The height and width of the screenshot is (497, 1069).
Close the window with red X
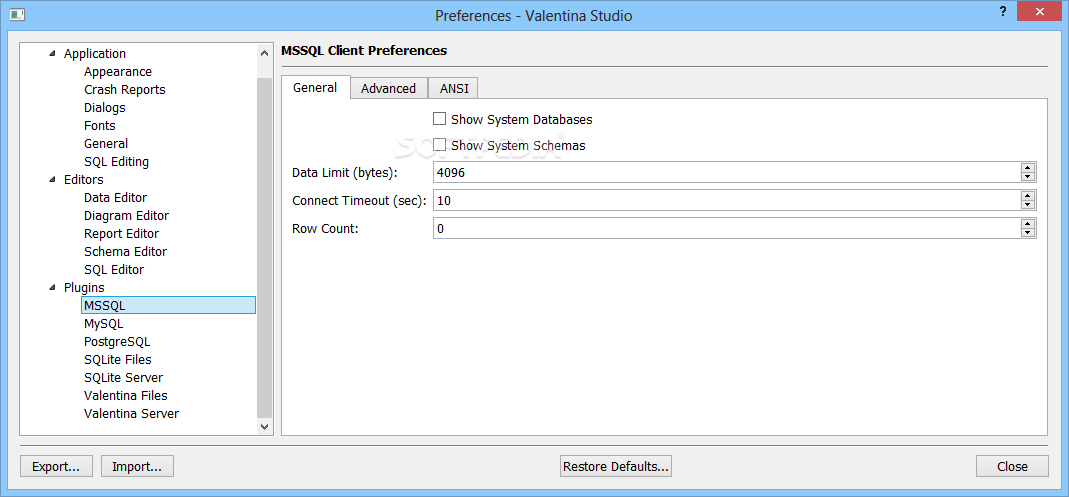(x=1040, y=11)
